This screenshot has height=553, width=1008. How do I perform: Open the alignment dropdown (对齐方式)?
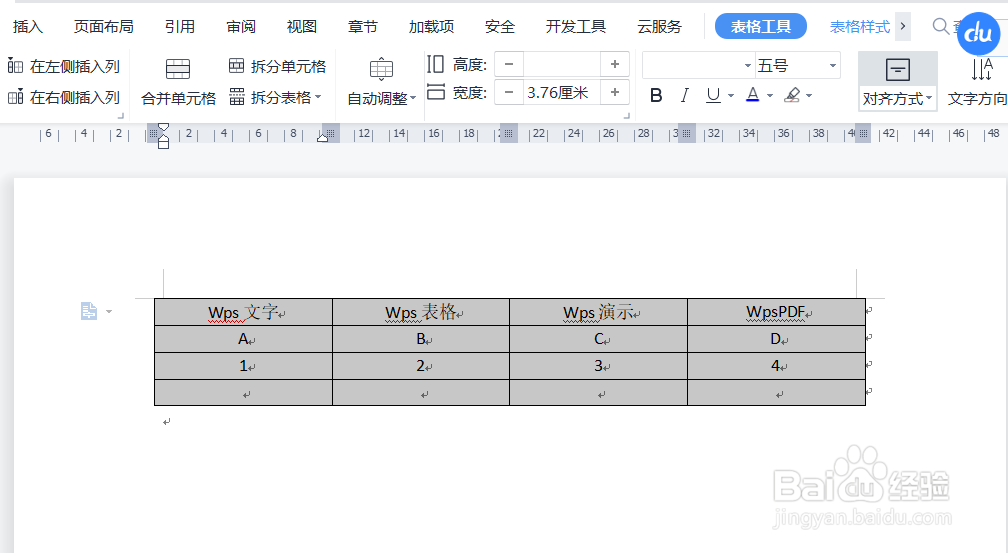[897, 82]
